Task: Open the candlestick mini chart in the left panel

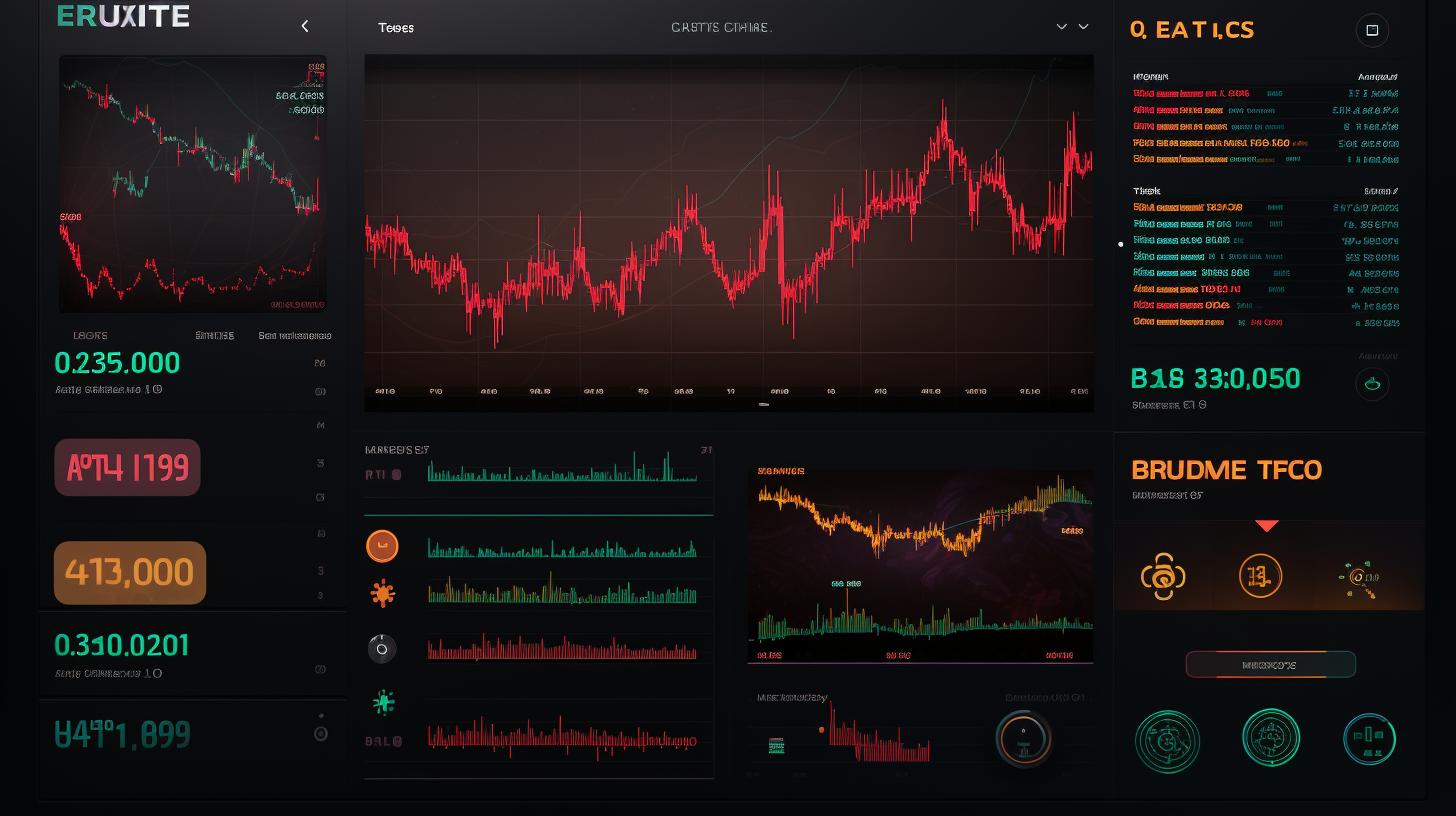Action: click(192, 184)
